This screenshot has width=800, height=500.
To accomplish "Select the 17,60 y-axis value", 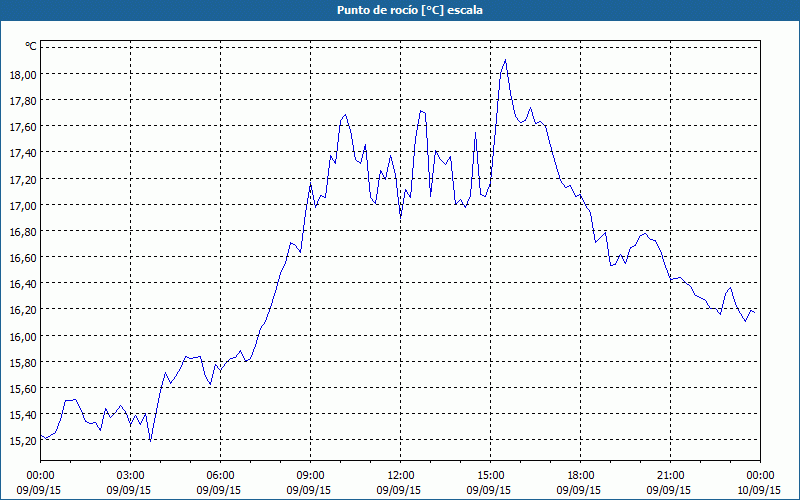I will click(x=23, y=127).
